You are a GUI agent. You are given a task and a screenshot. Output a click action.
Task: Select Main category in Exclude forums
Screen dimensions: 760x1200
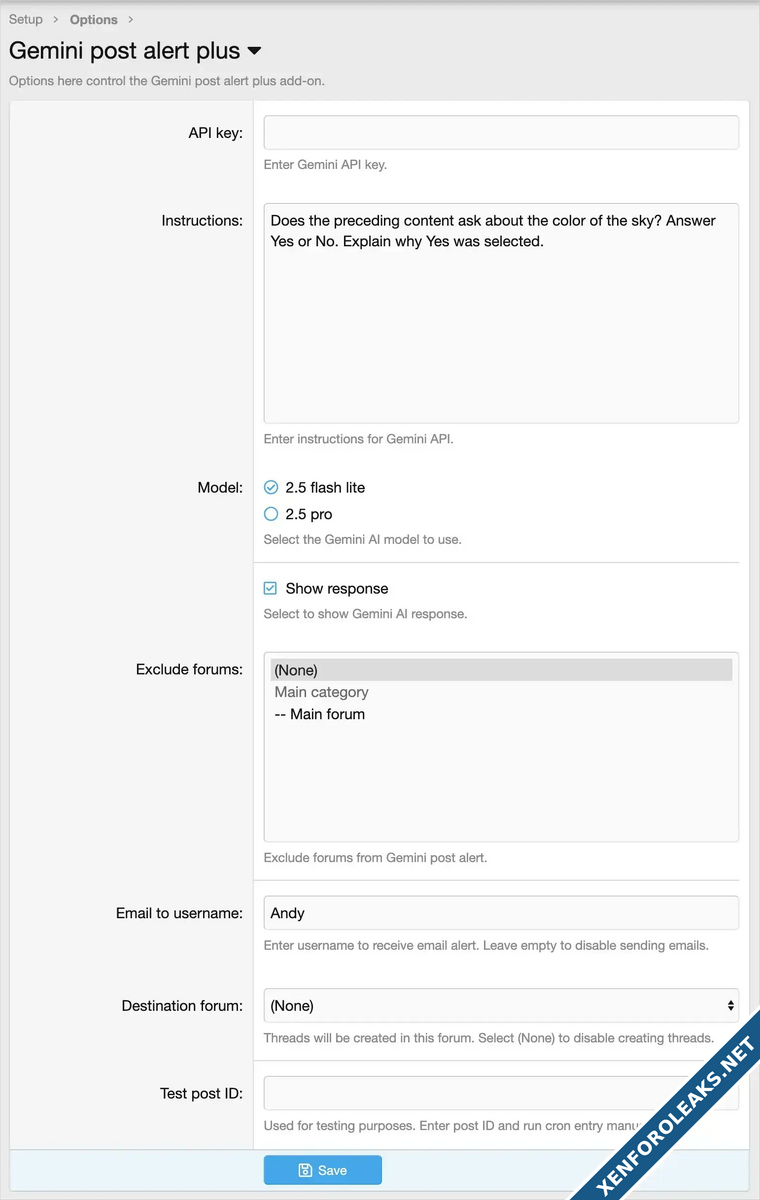pos(322,692)
